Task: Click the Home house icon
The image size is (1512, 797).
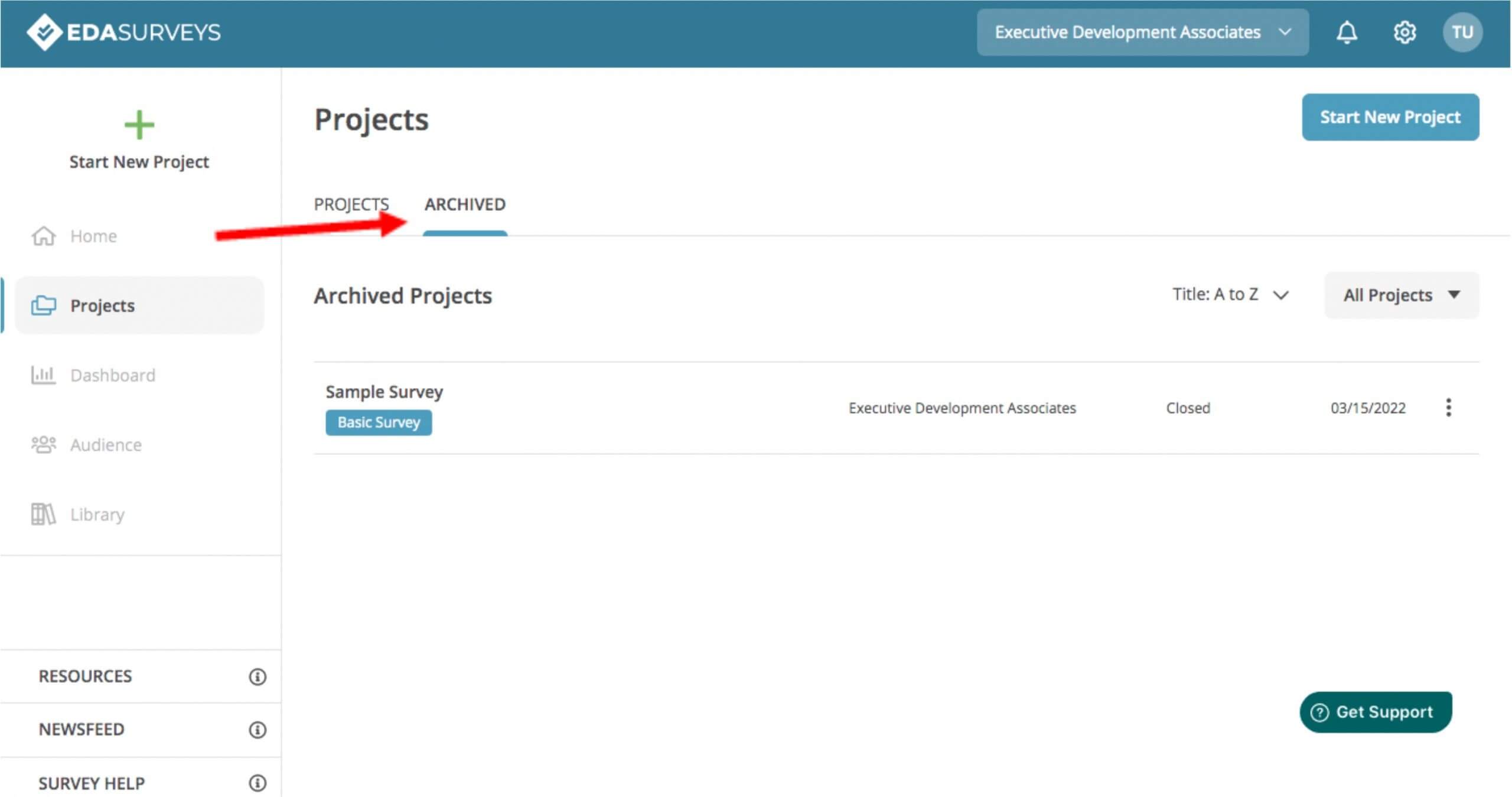Action: click(x=44, y=236)
